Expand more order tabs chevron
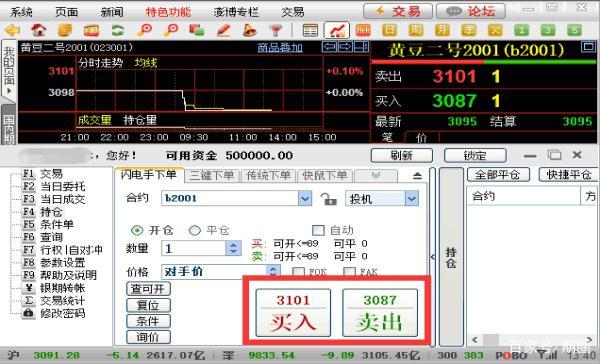Screen dimensions: 600x364 click(376, 176)
